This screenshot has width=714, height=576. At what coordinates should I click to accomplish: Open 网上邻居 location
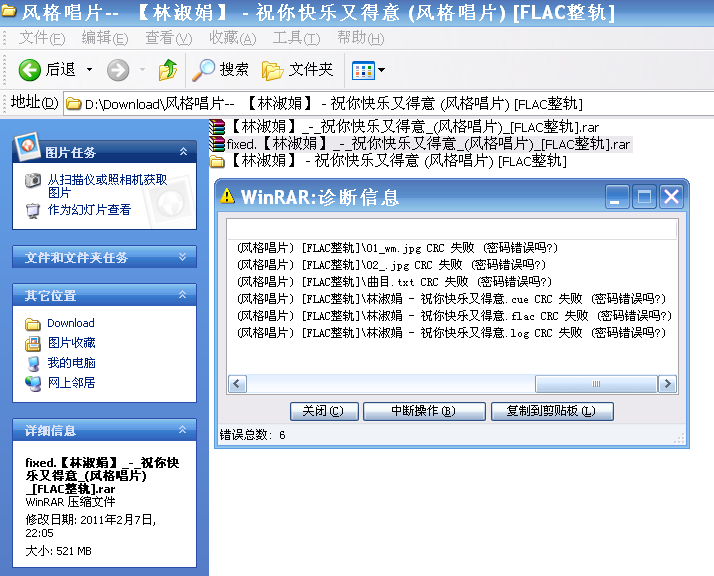pos(71,383)
